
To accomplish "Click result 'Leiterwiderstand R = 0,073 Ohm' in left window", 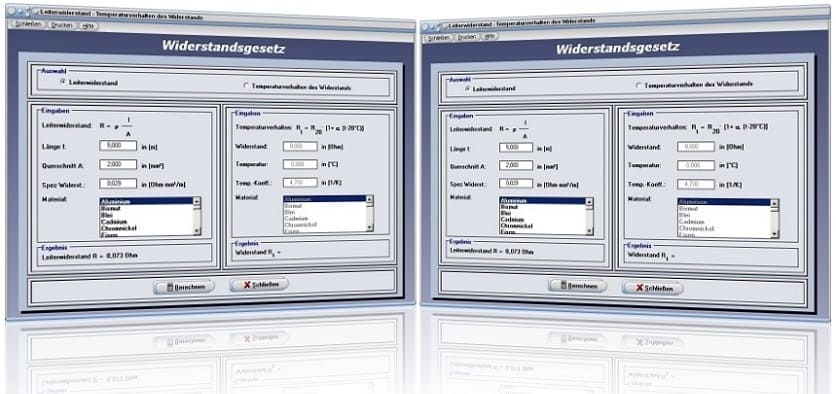I will [90, 256].
